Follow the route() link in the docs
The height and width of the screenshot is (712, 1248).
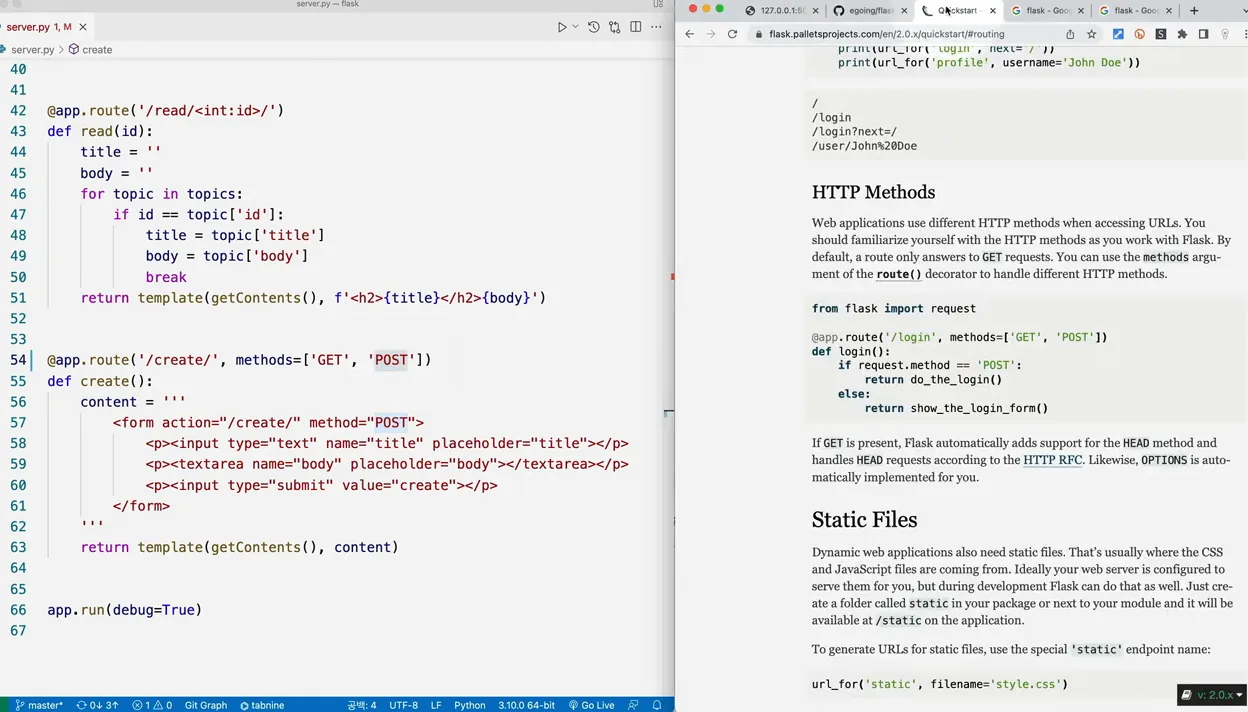(x=899, y=274)
